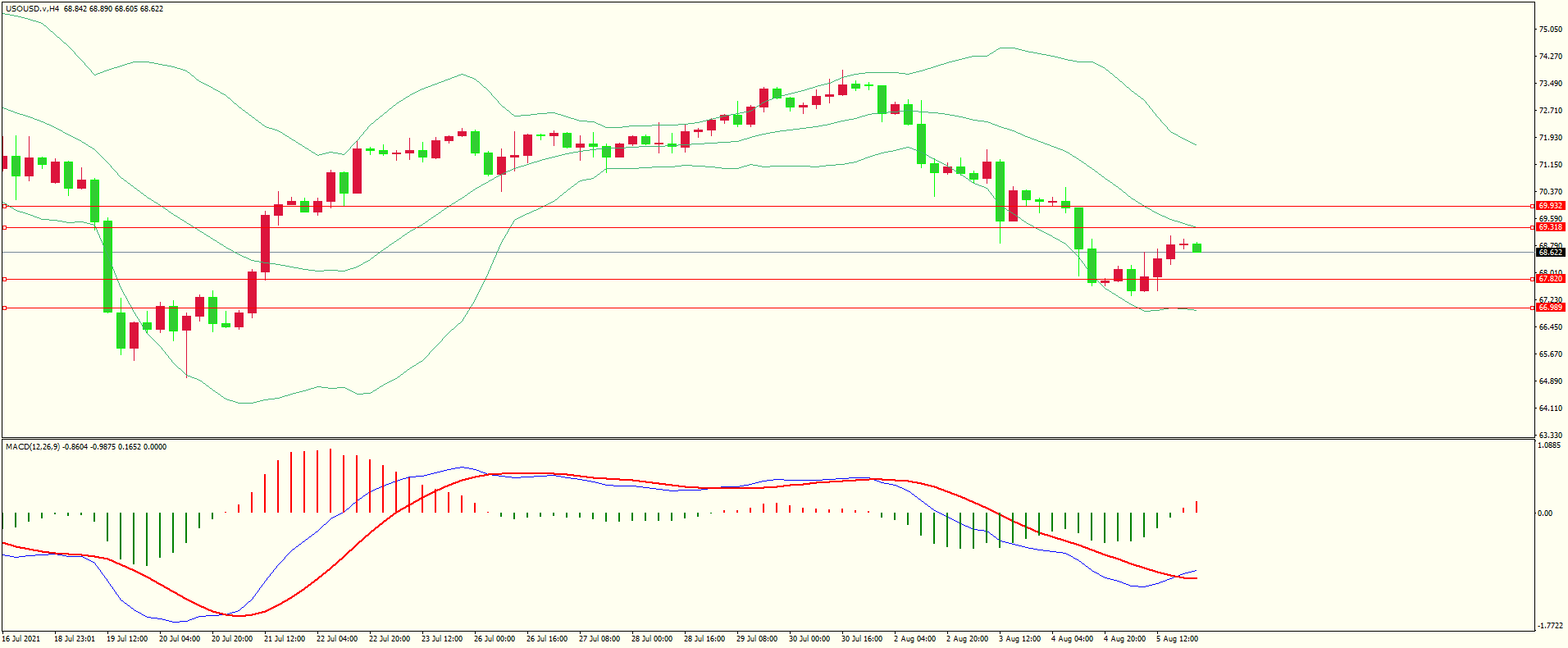Click the 27 Jul 08:00 time label
The image size is (1568, 648).
[x=599, y=639]
